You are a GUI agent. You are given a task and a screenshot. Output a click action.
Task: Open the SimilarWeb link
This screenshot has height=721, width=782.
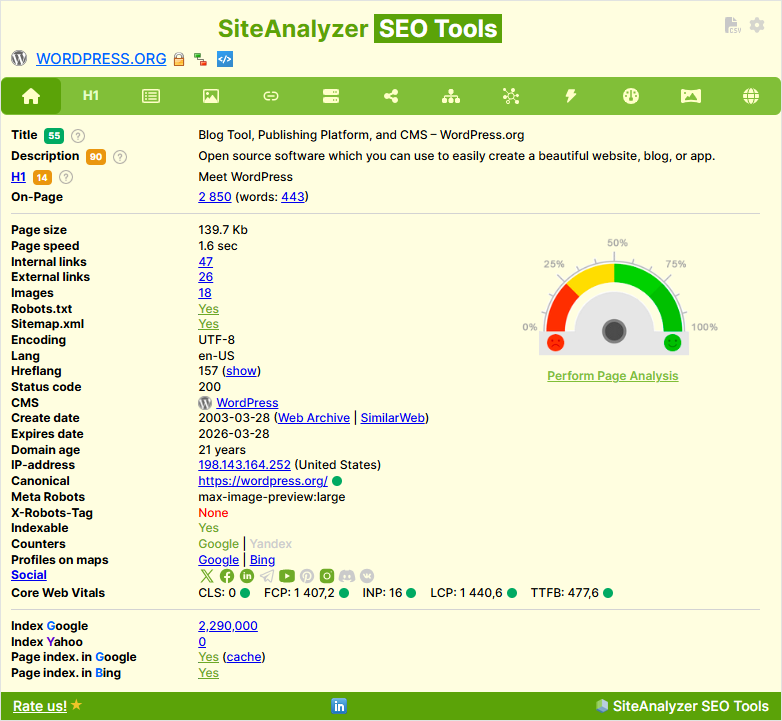pos(393,418)
